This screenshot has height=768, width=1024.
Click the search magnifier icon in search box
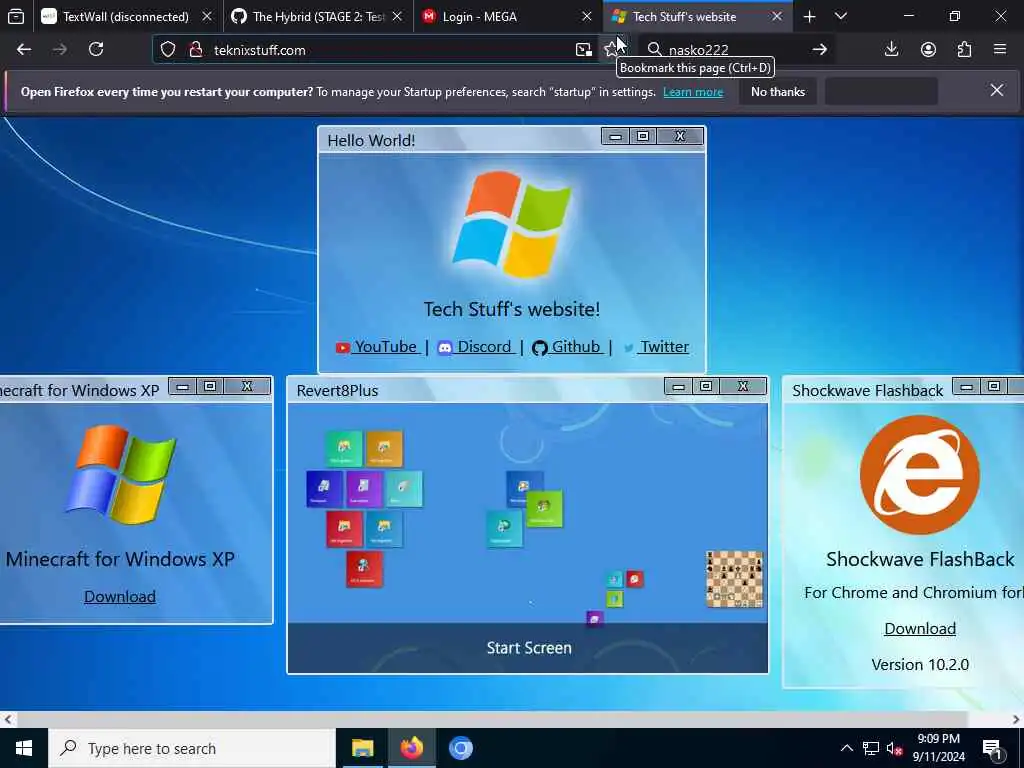coord(654,50)
